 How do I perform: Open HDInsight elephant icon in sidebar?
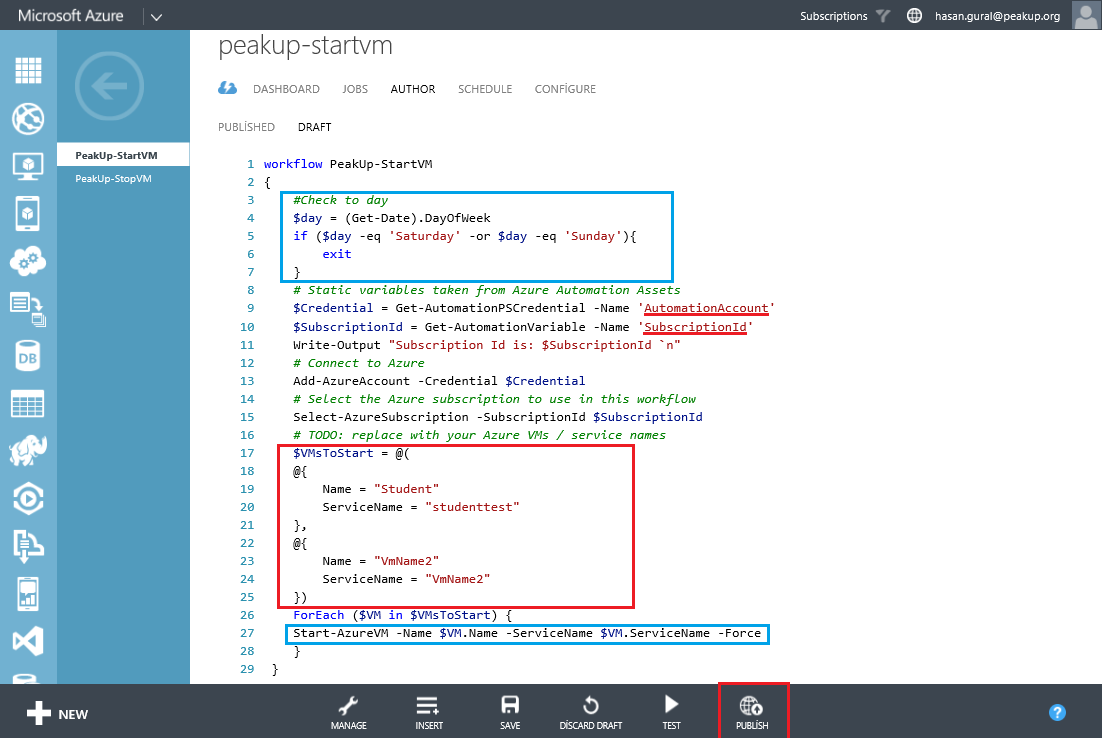pyautogui.click(x=28, y=449)
